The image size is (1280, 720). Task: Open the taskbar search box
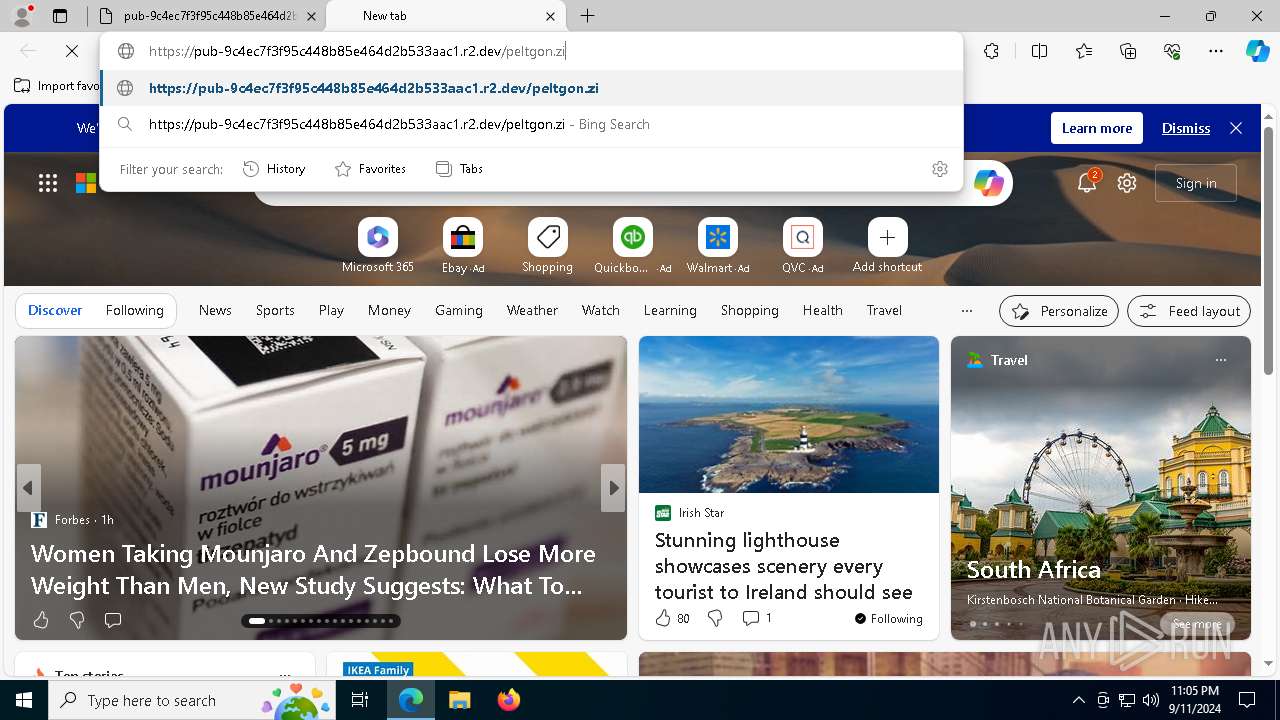[x=190, y=700]
